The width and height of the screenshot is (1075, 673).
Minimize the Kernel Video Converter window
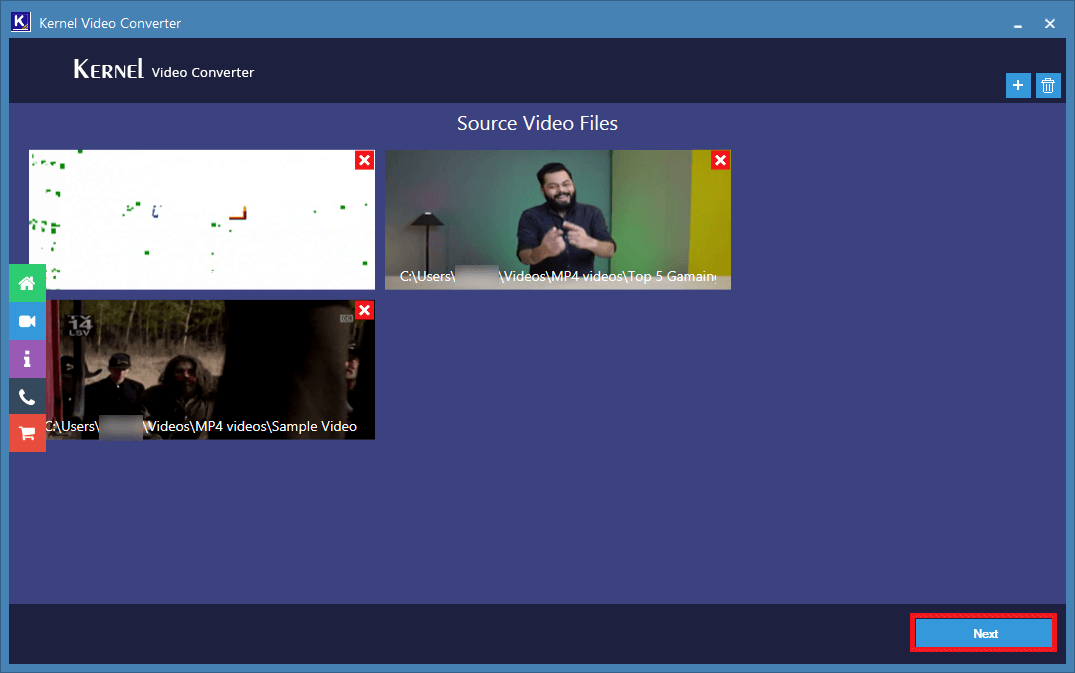[x=1018, y=24]
